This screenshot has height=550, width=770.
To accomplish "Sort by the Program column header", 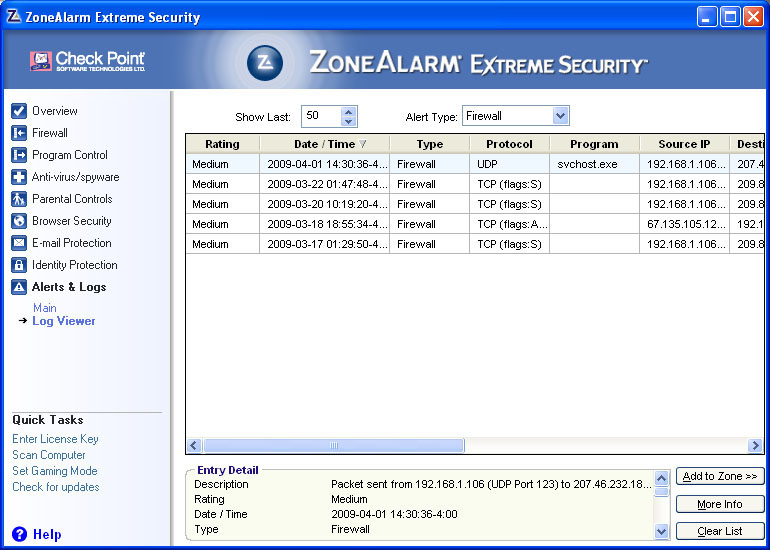I will coord(594,144).
